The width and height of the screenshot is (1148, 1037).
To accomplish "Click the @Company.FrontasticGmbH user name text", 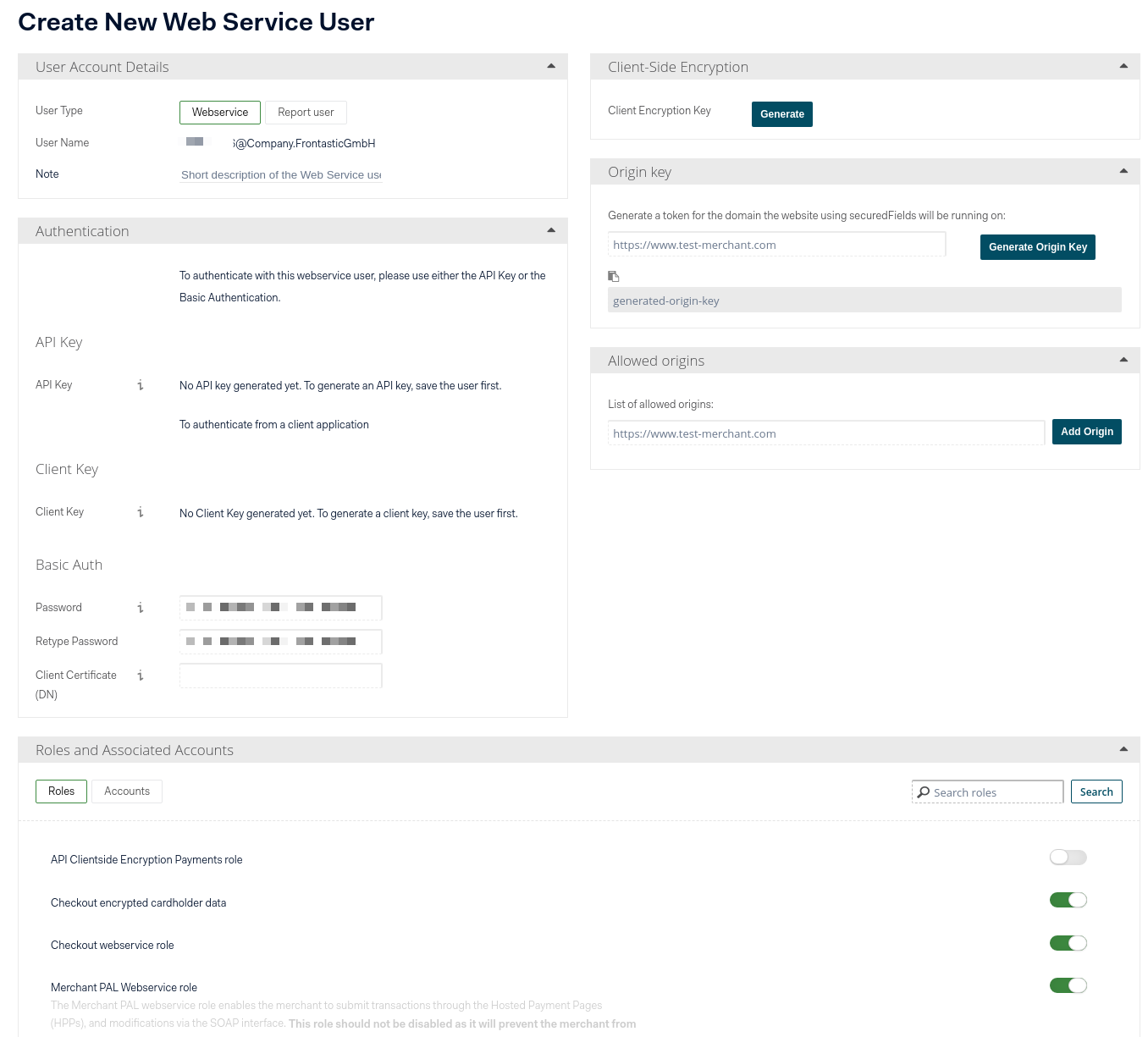I will click(304, 144).
